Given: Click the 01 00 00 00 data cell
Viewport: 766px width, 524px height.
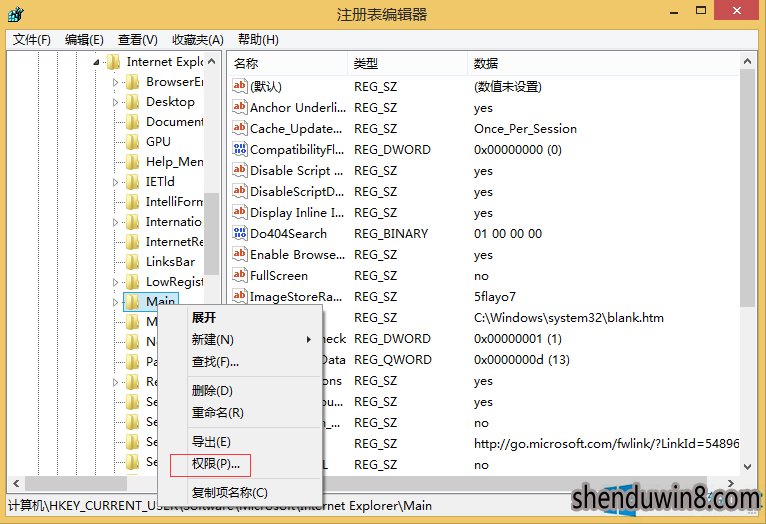Looking at the screenshot, I should coord(508,233).
